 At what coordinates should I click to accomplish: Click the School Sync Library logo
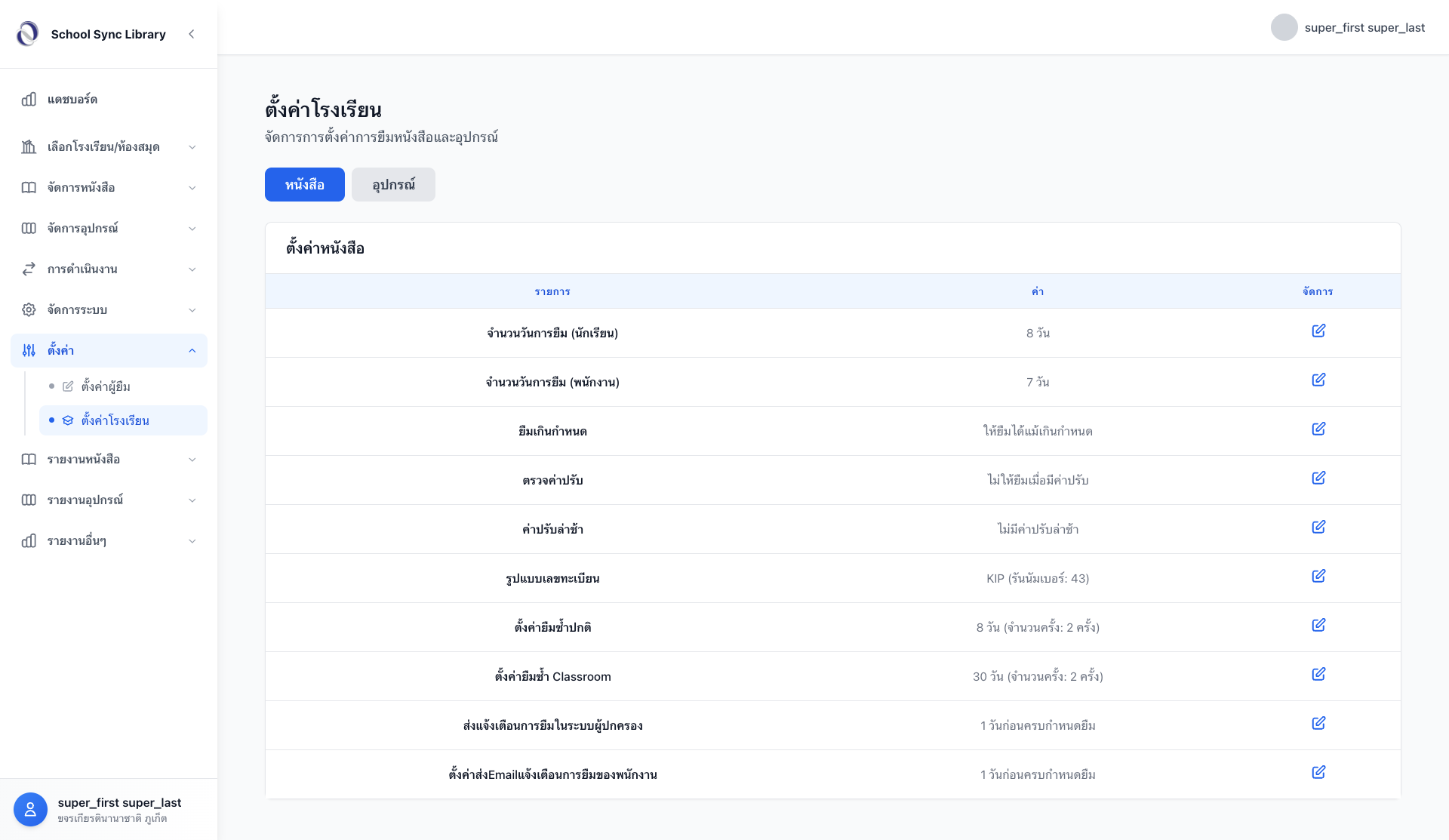28,34
